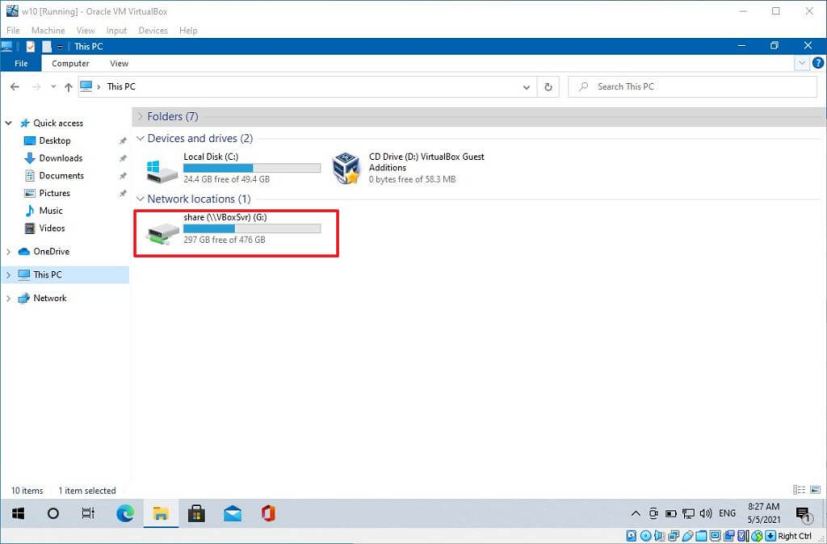Viewport: 827px width, 544px height.
Task: Open File Explorer help question mark
Action: tap(818, 63)
